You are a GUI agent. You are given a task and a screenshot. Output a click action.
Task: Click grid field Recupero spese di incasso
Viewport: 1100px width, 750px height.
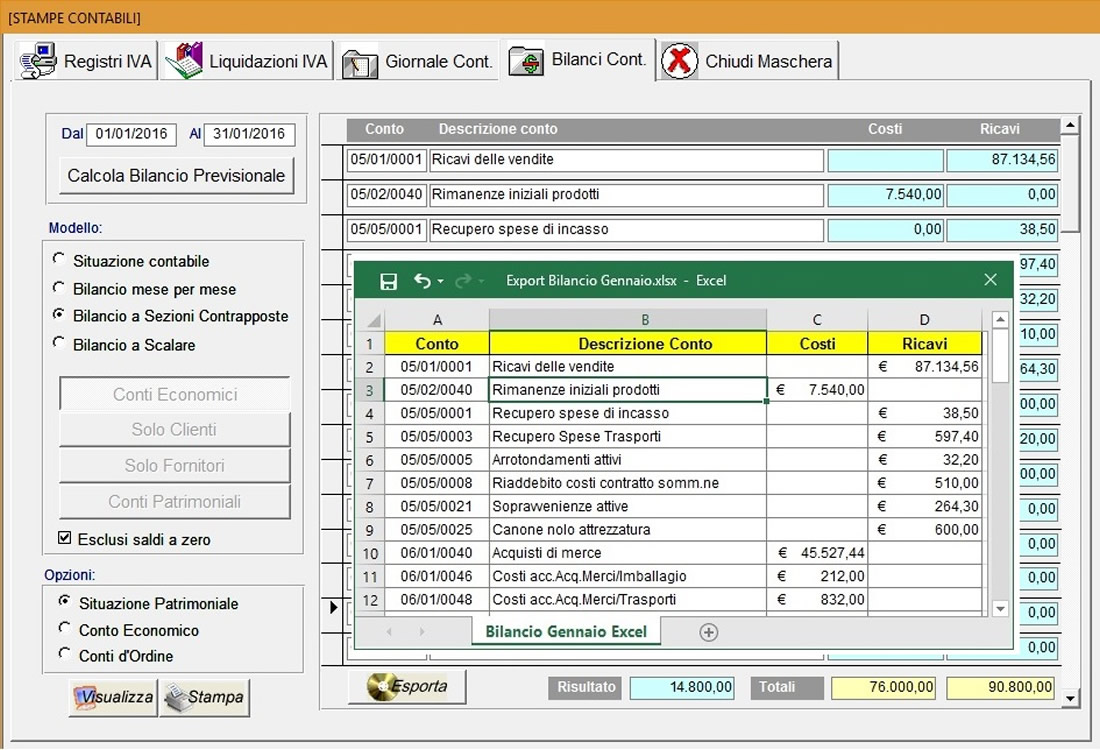[626, 229]
